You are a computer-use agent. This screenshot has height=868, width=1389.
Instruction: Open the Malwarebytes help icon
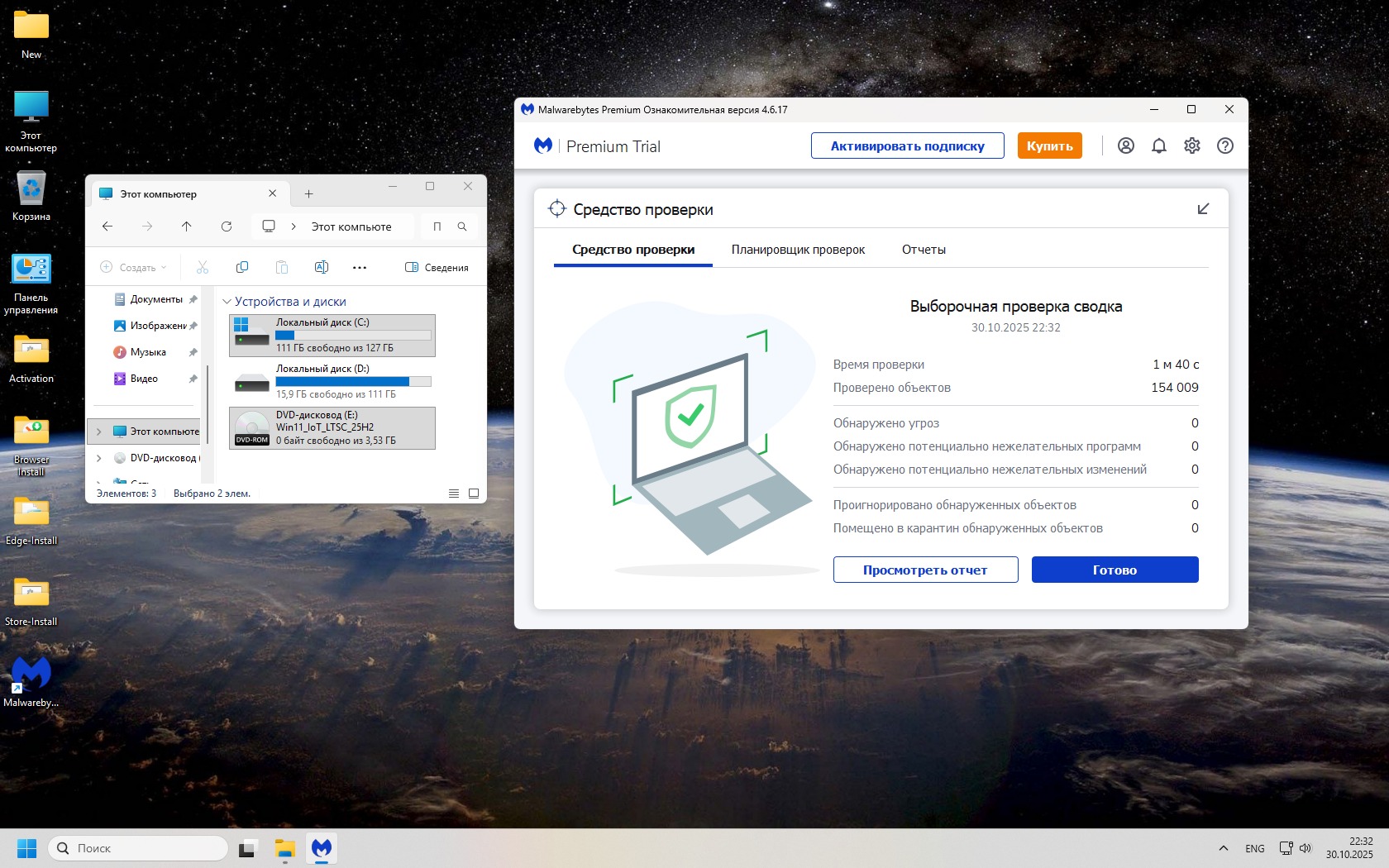click(x=1224, y=145)
